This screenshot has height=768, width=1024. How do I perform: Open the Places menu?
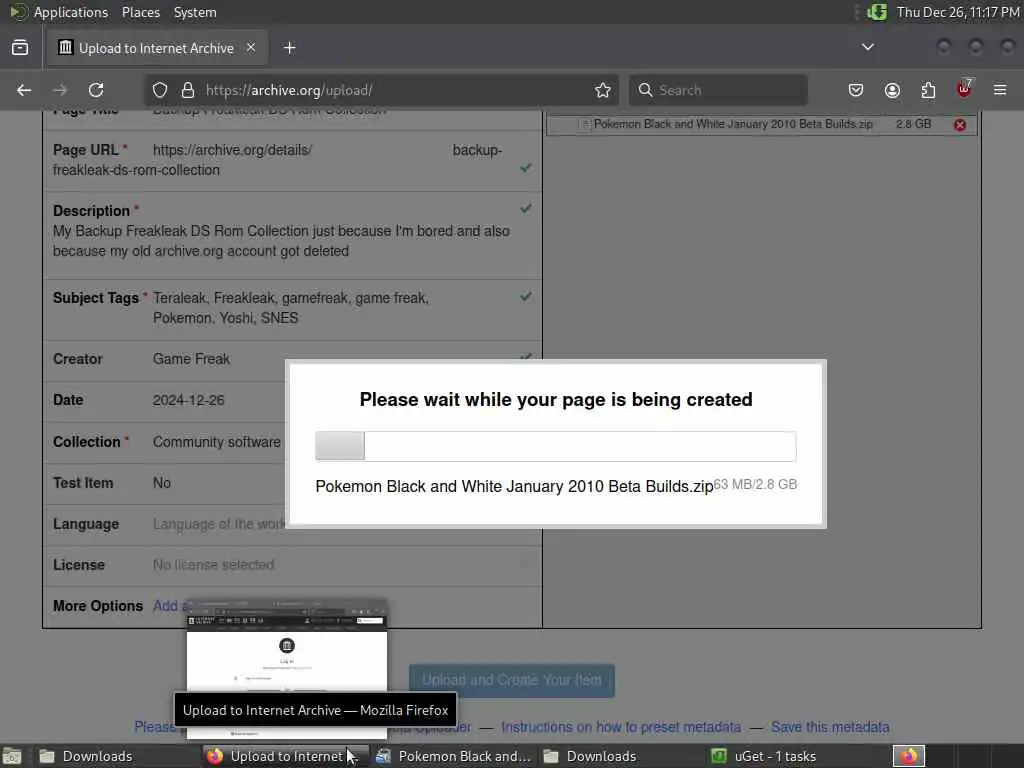(140, 12)
